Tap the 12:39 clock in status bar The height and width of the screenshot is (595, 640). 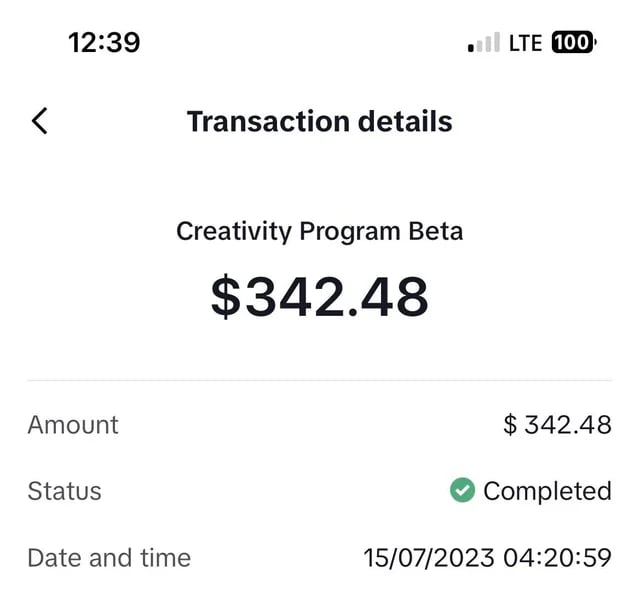point(104,43)
